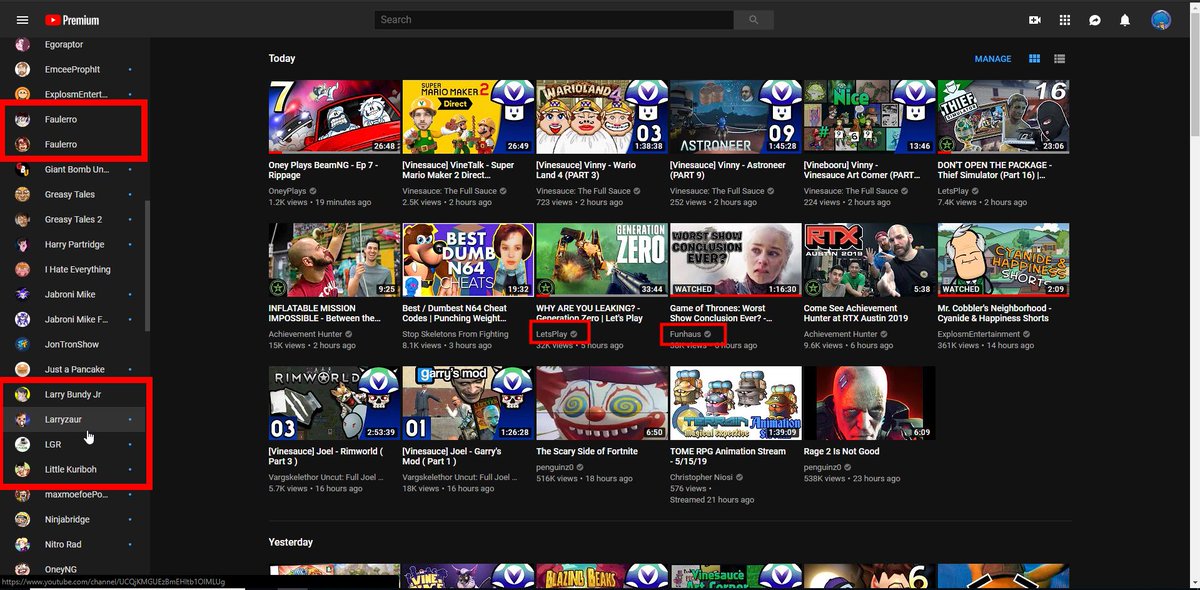The image size is (1200, 590).
Task: Play TOME RPG Animation Stream thumbnail
Action: point(736,403)
